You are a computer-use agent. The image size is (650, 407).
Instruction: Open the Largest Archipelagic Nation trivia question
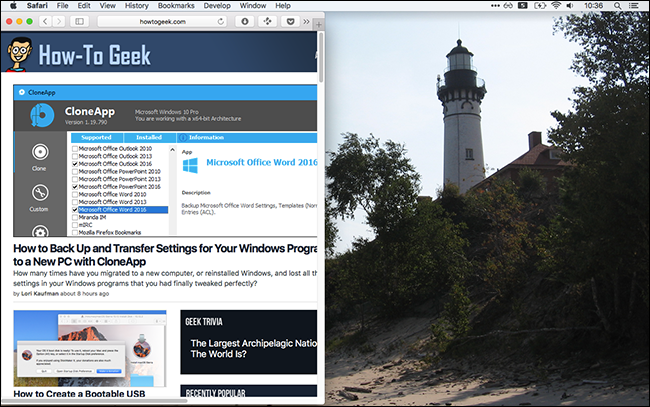click(x=254, y=349)
